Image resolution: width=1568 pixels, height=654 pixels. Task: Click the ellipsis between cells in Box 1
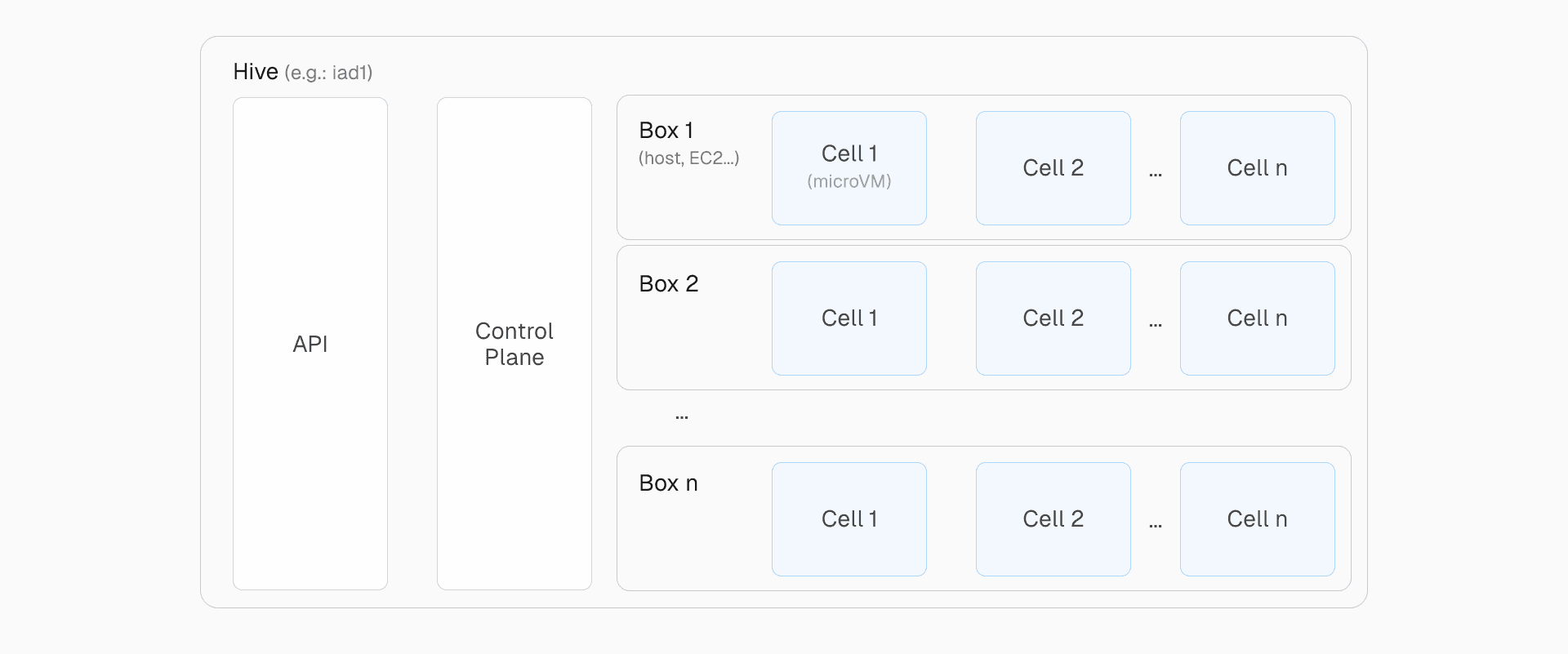[x=1156, y=174]
